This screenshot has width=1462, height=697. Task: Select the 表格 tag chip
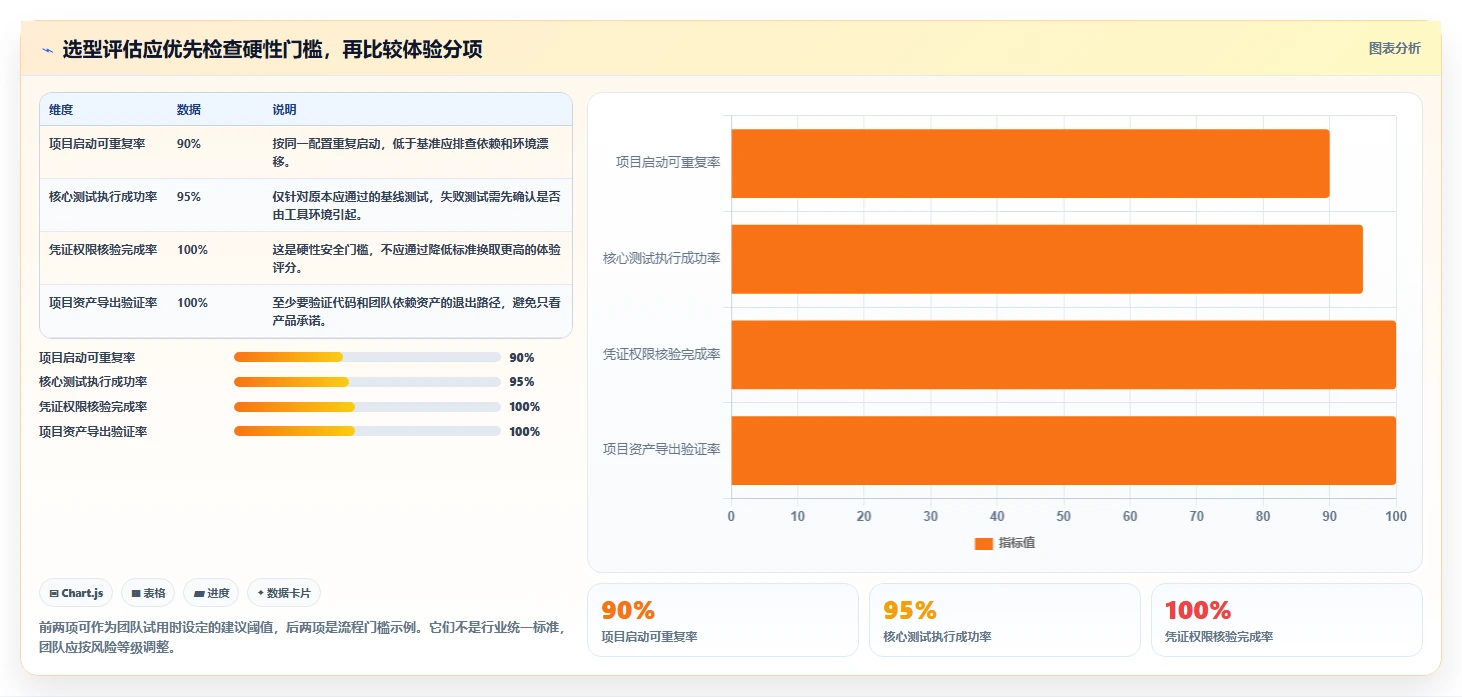pyautogui.click(x=148, y=593)
